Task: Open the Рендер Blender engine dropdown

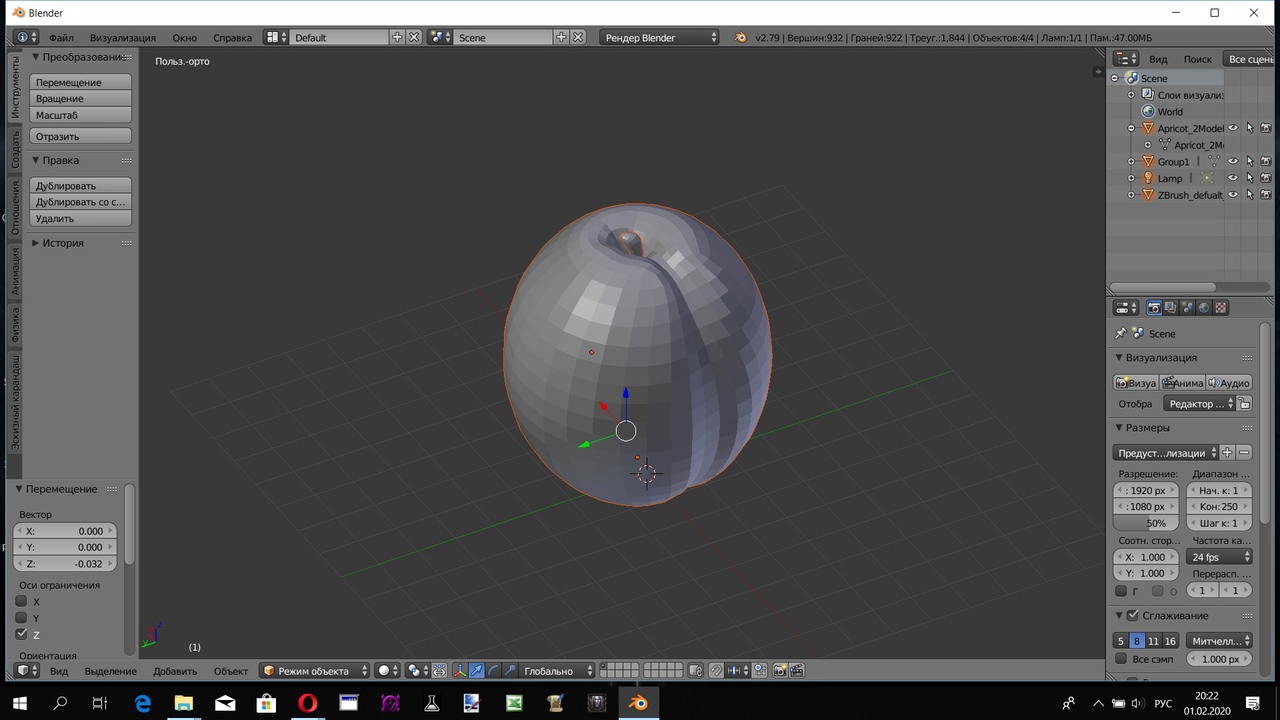Action: (660, 37)
